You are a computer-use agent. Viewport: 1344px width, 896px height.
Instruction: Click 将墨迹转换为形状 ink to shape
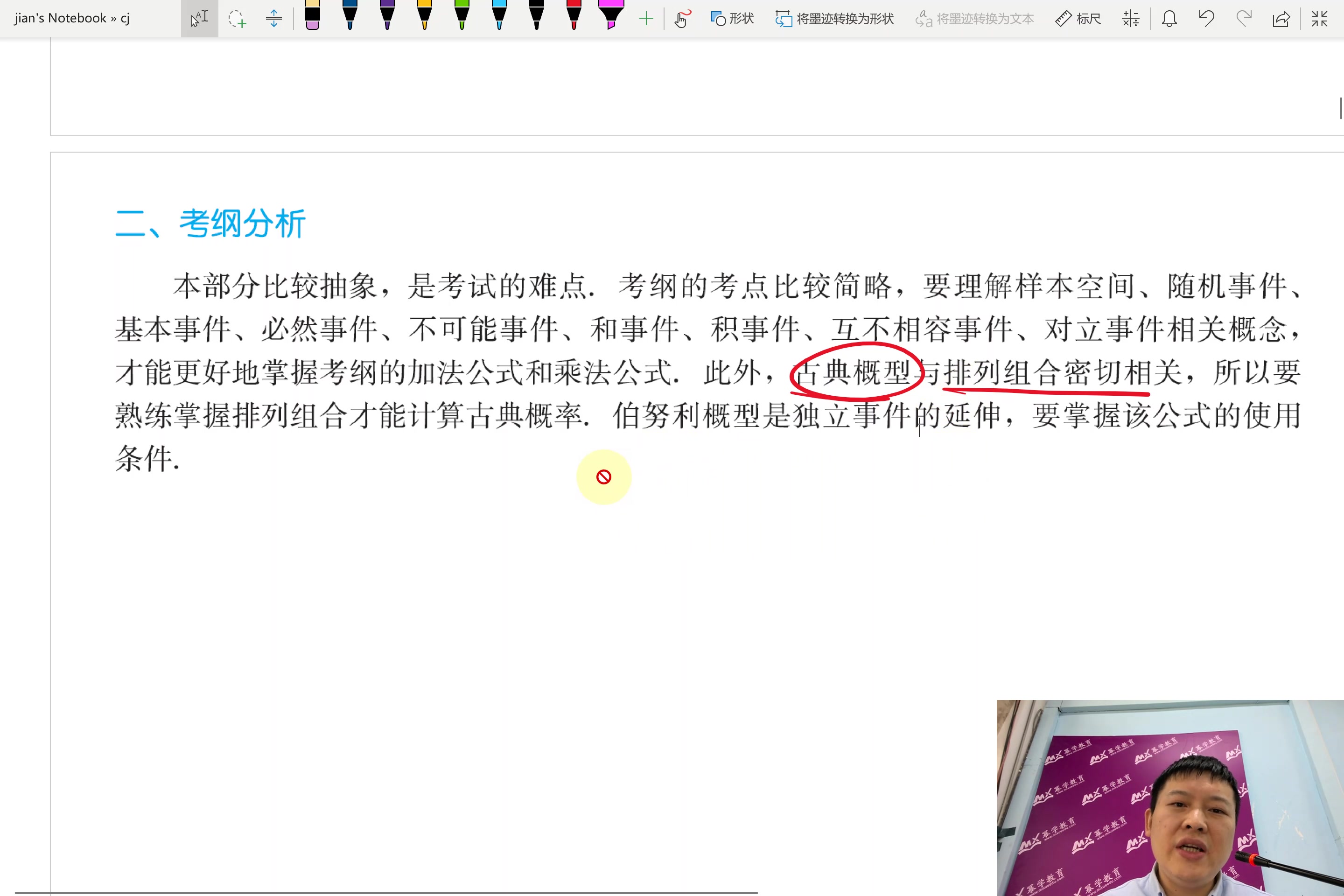click(834, 19)
